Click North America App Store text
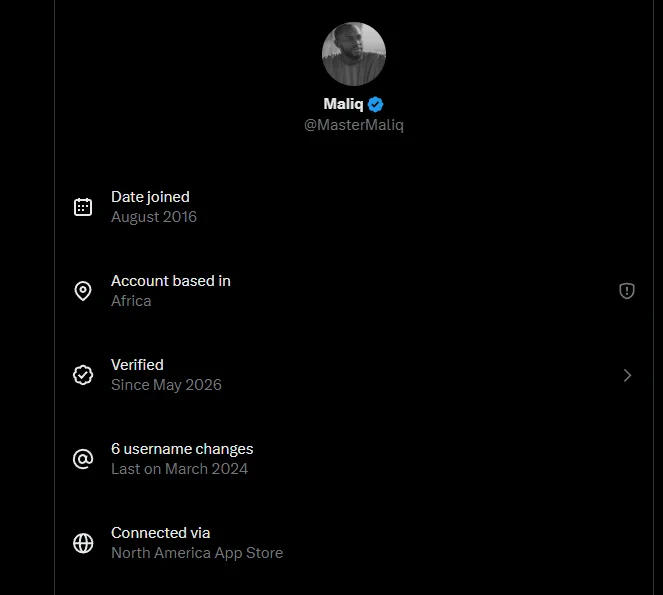Screen dimensions: 663x595 197,553
